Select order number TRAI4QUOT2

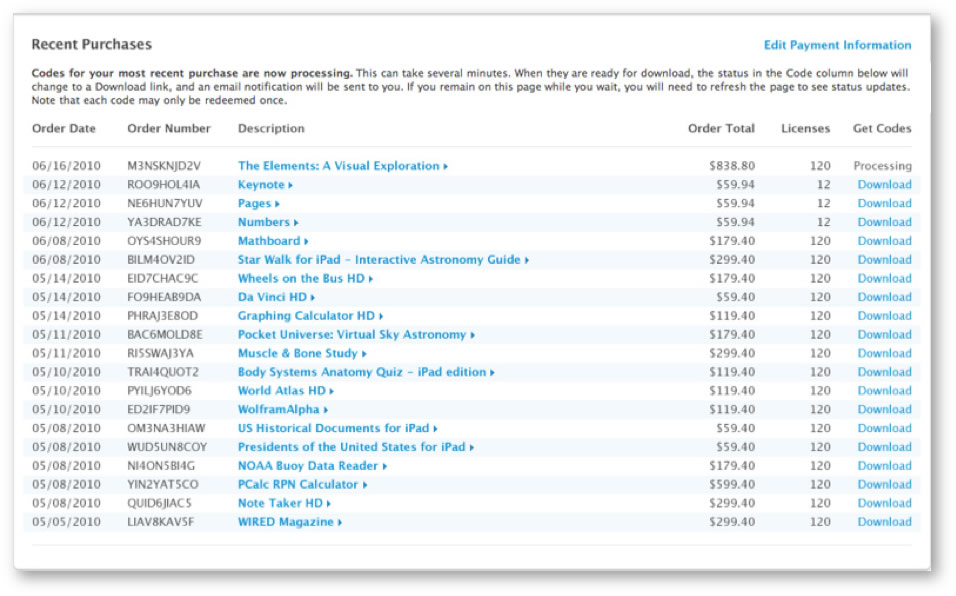click(163, 372)
